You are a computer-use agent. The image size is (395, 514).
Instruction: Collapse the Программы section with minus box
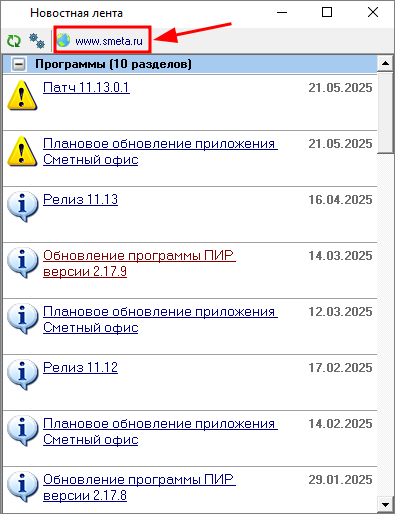point(19,64)
